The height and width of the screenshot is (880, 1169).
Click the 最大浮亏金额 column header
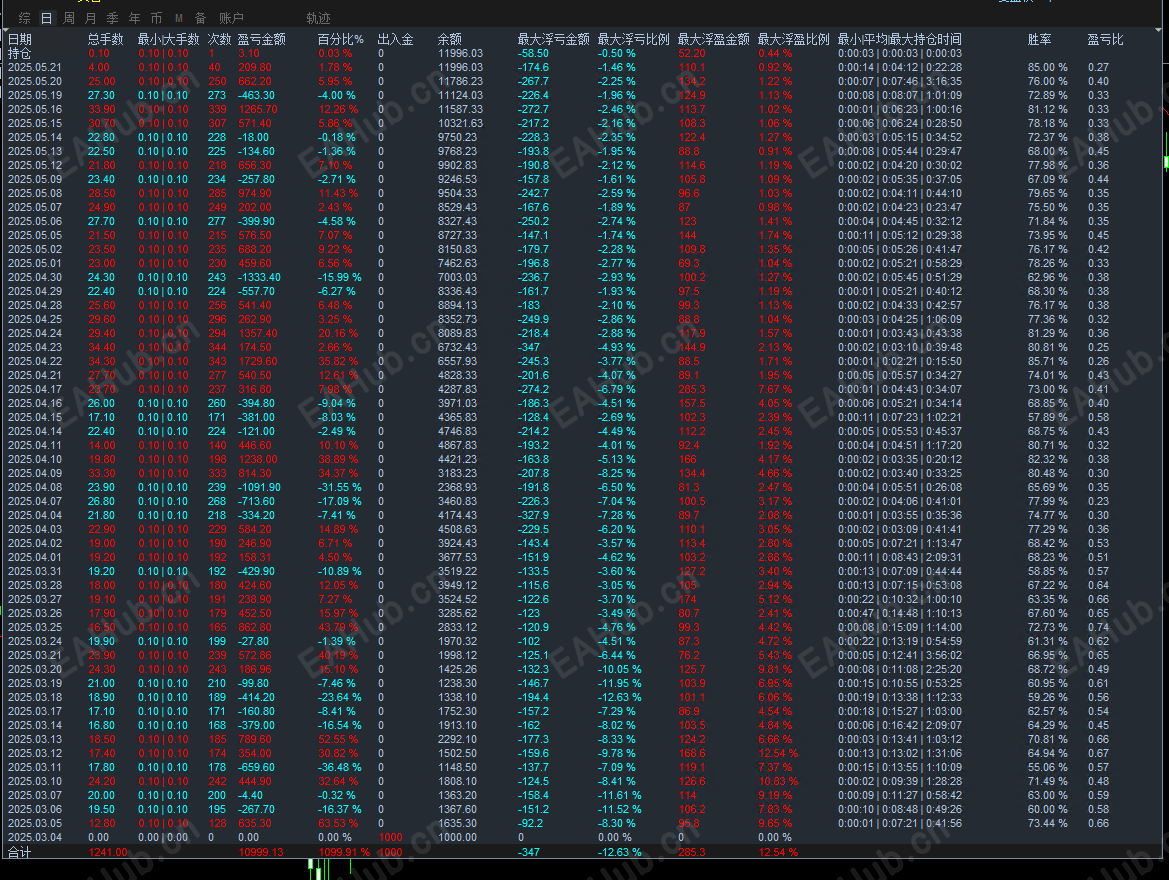553,40
